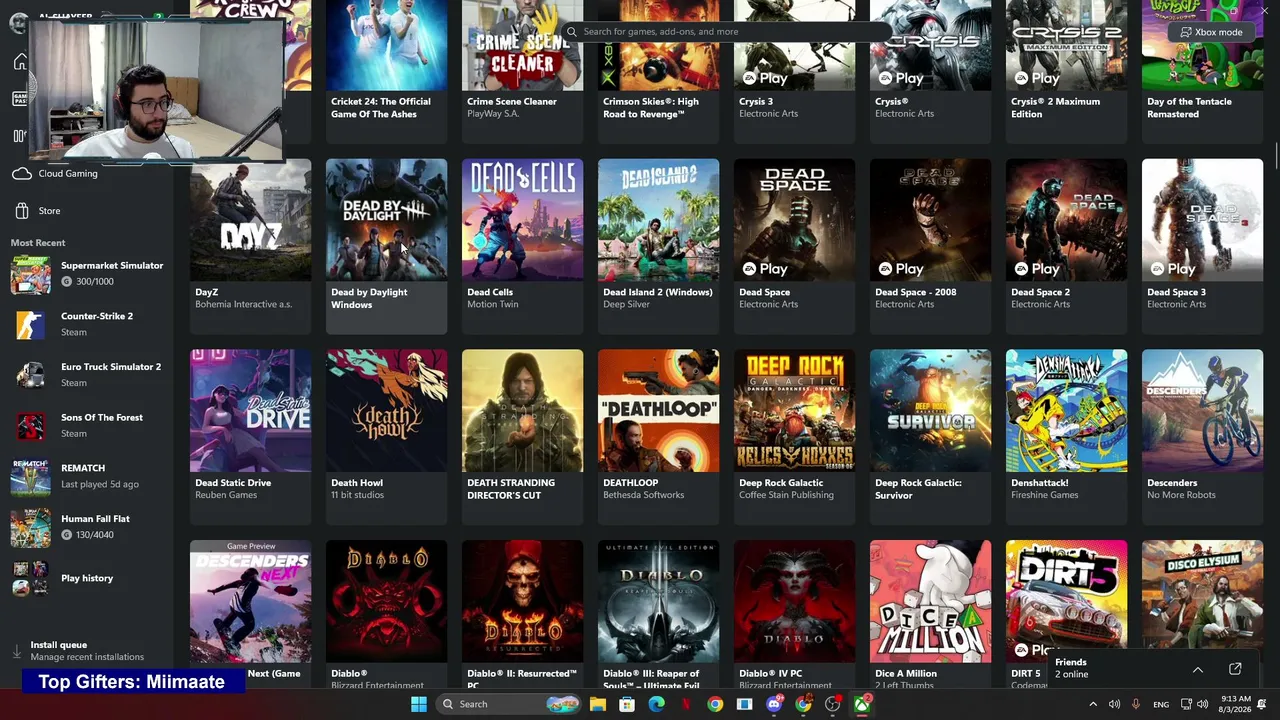1280x720 pixels.
Task: Open the Crysis 3 tile
Action: pyautogui.click(x=794, y=70)
